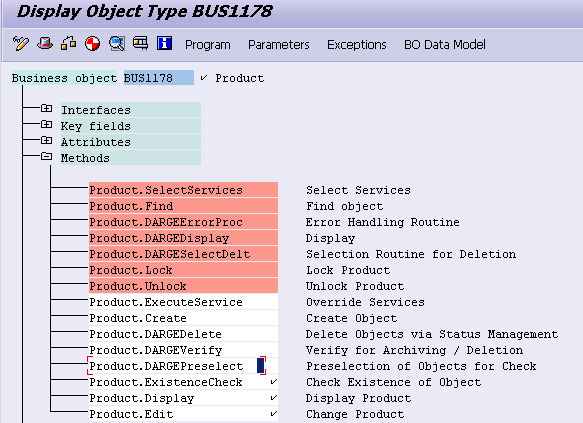
Task: Select the Interfaces tree label
Action: point(131,110)
